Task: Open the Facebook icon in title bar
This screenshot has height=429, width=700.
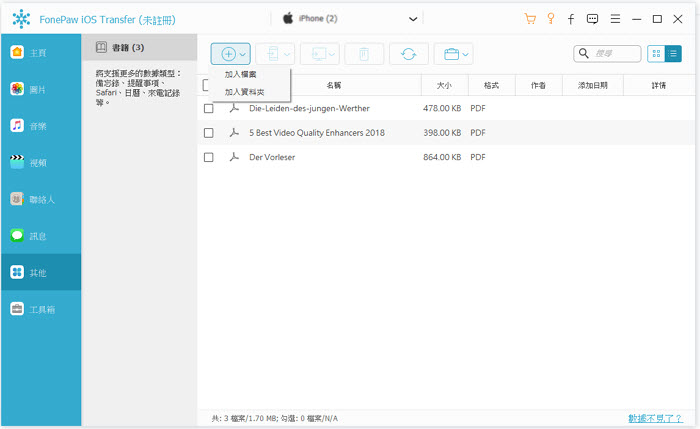Action: click(x=571, y=19)
